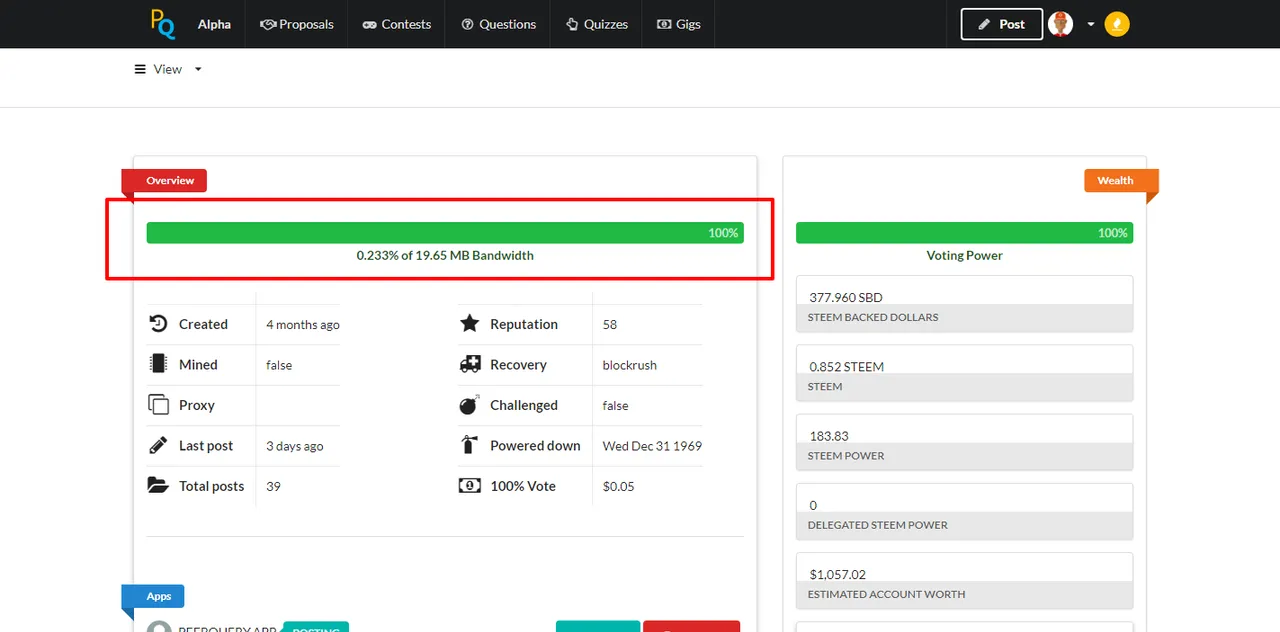Click the 'blockrush' recovery account value
The height and width of the screenshot is (632, 1280).
[630, 365]
